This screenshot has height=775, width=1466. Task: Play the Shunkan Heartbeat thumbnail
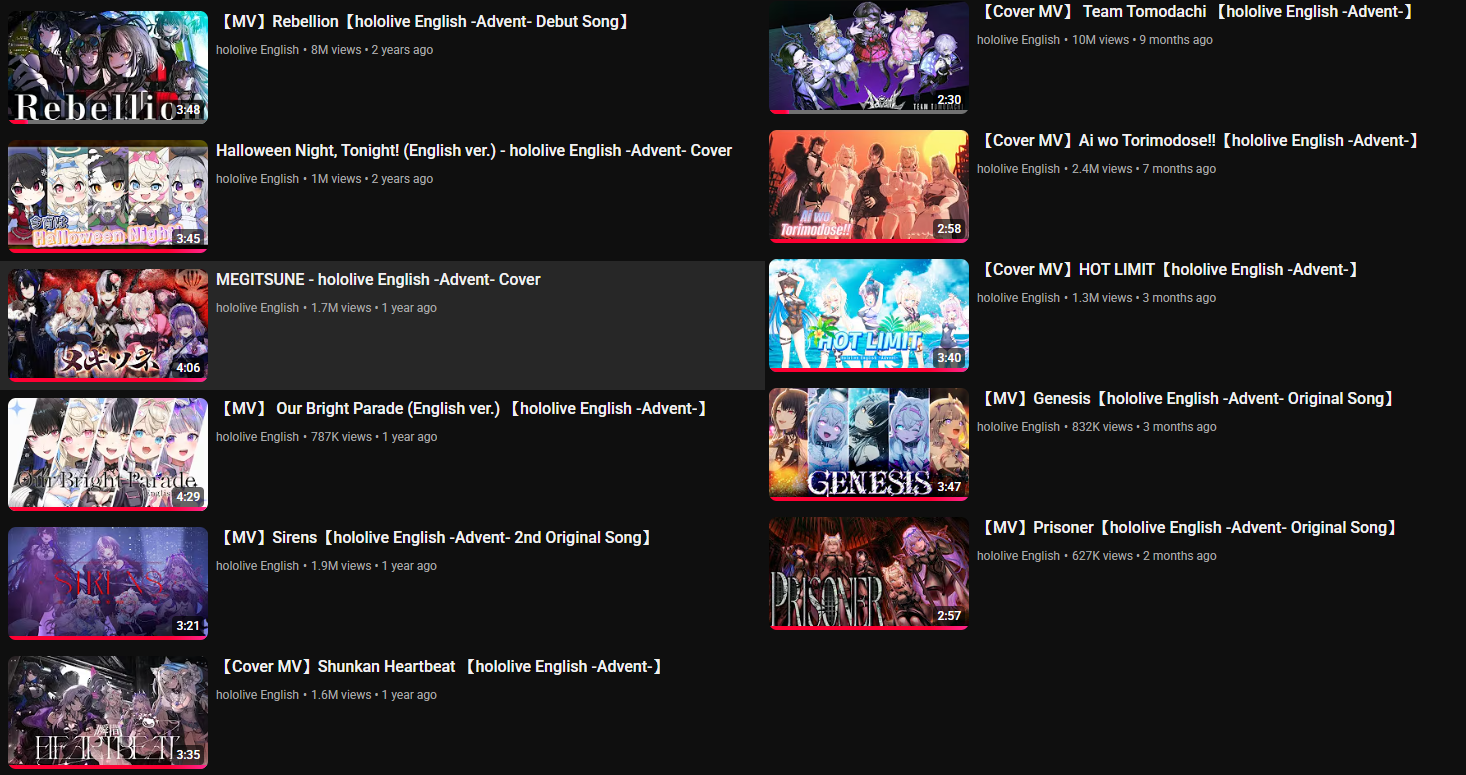(x=108, y=712)
